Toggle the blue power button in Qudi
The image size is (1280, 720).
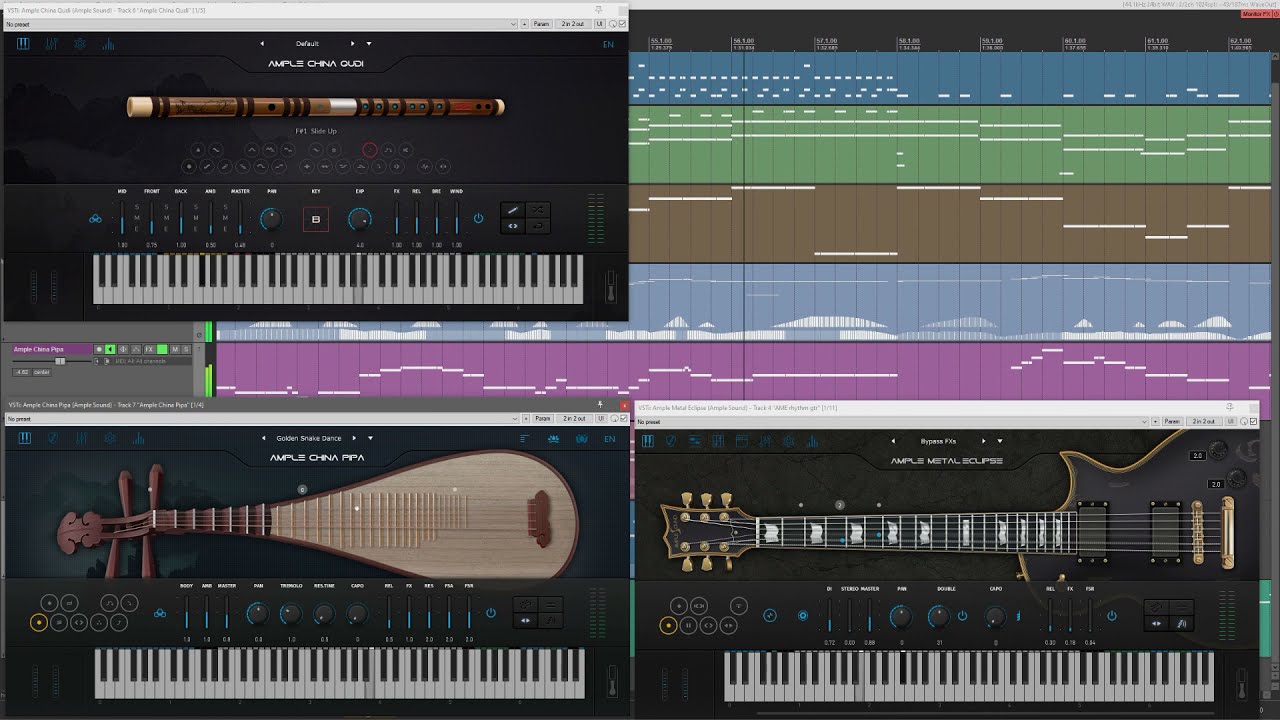tap(478, 218)
